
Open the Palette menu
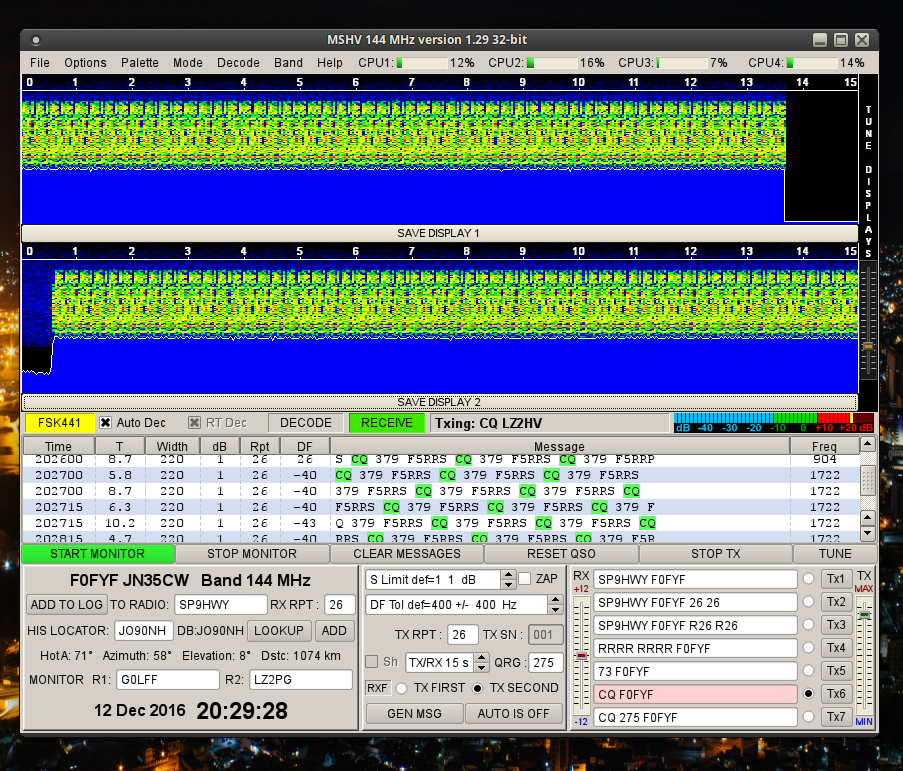pyautogui.click(x=139, y=62)
